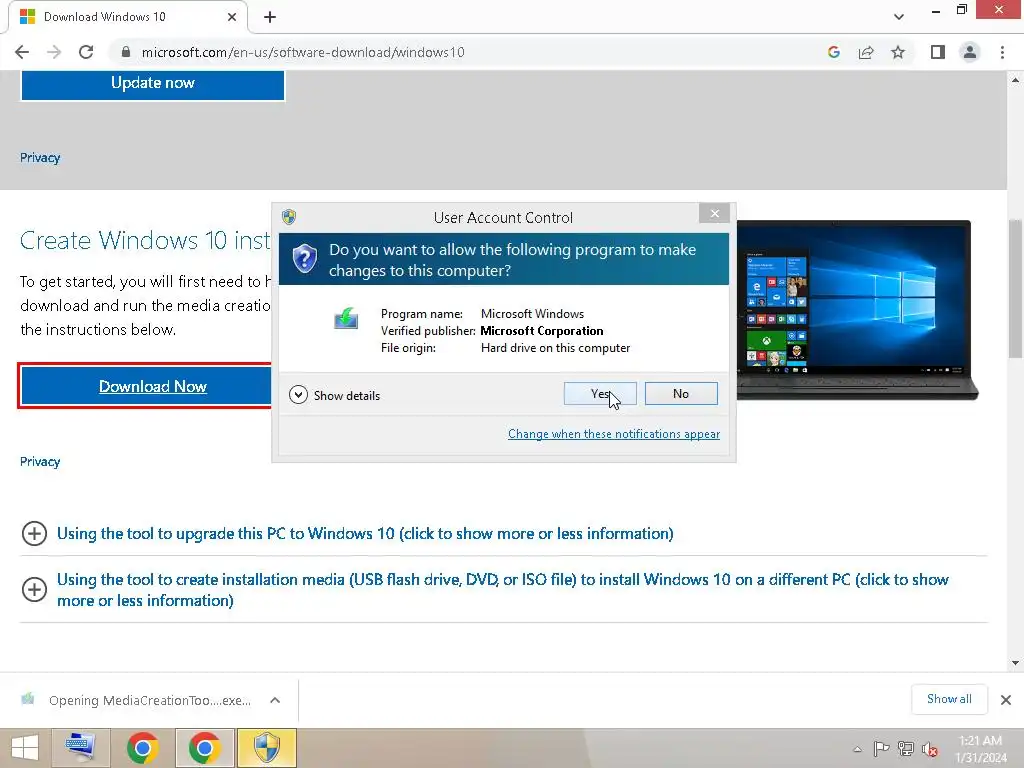The width and height of the screenshot is (1024, 768).
Task: Click the share page icon
Action: coord(866,52)
